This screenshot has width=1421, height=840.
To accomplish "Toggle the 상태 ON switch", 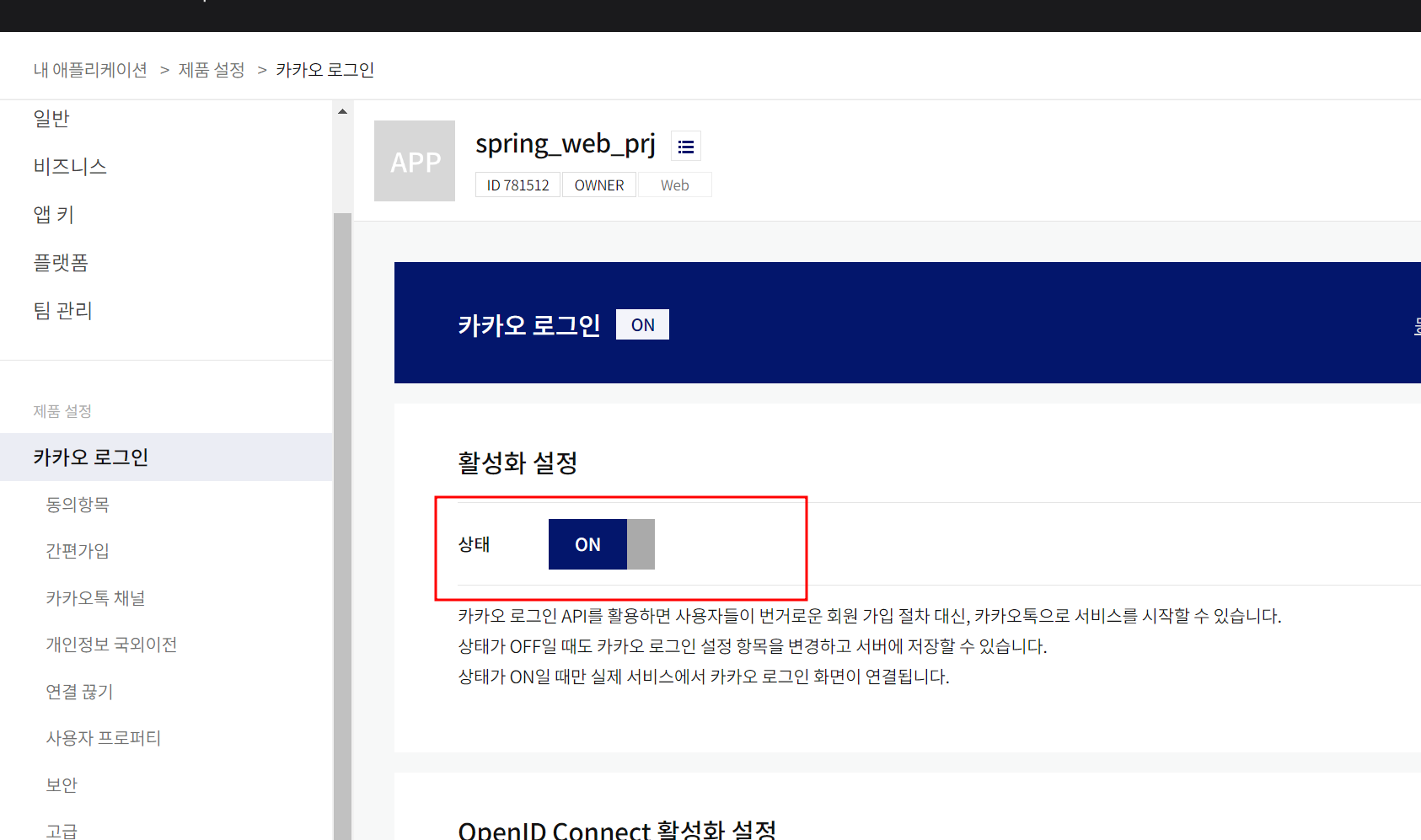I will pos(601,544).
